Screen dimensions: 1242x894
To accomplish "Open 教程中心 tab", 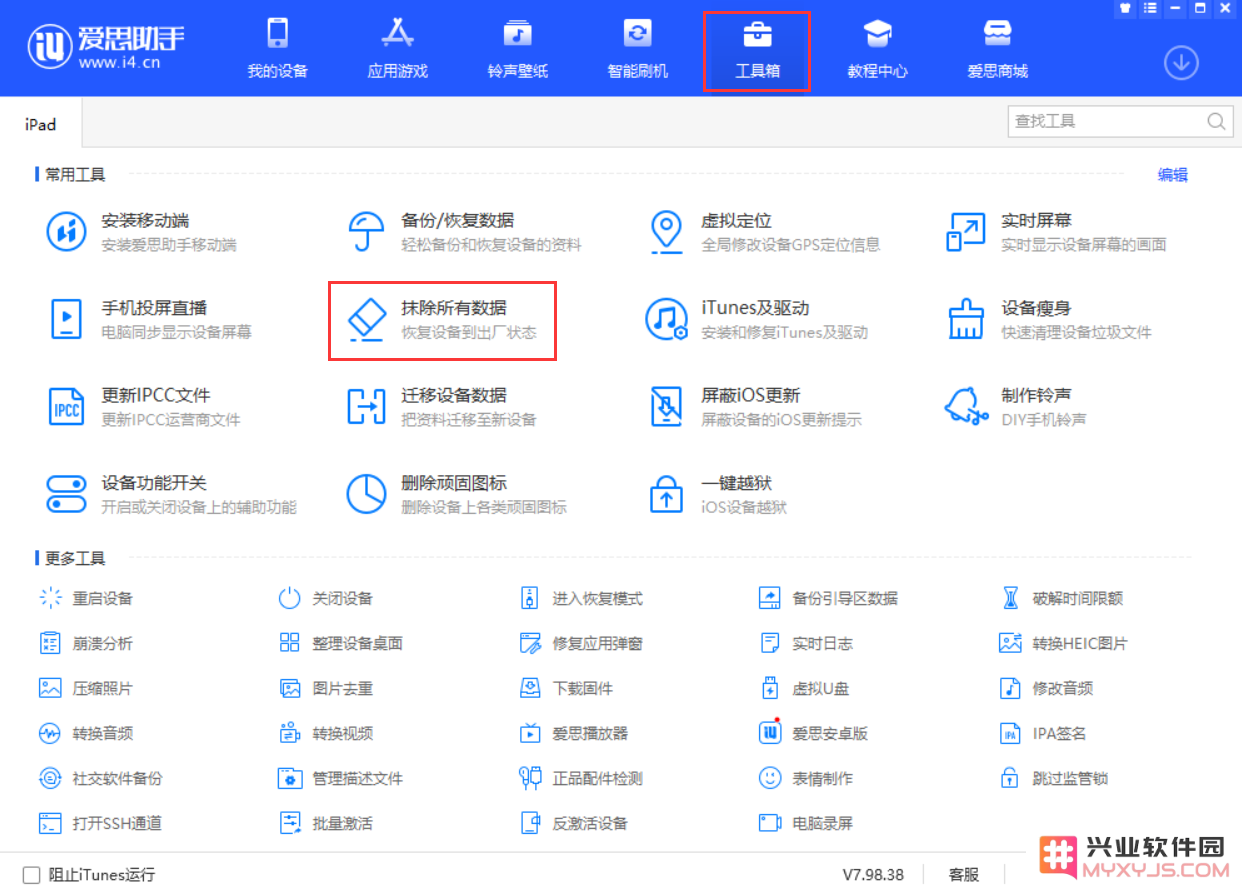I will 877,48.
